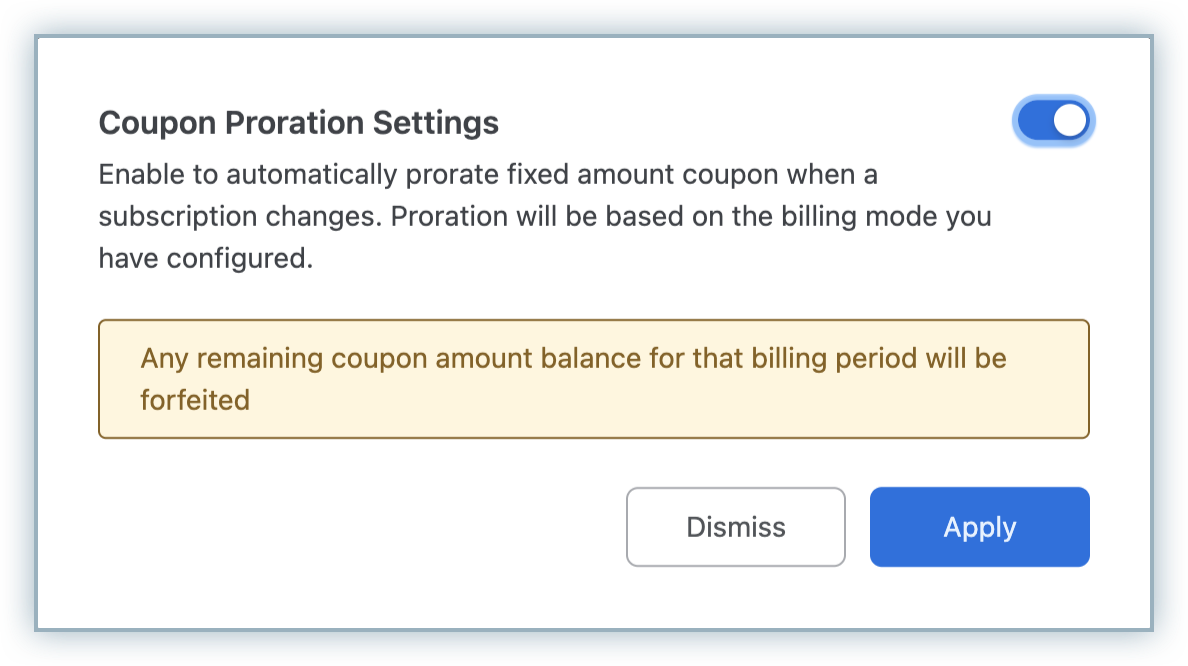The image size is (1188, 666).
Task: Click the "Enable to automatically prorate" text line
Action: 488,175
